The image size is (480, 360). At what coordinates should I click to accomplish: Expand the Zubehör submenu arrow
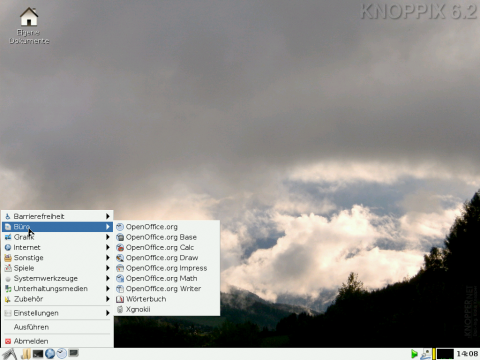[108, 299]
